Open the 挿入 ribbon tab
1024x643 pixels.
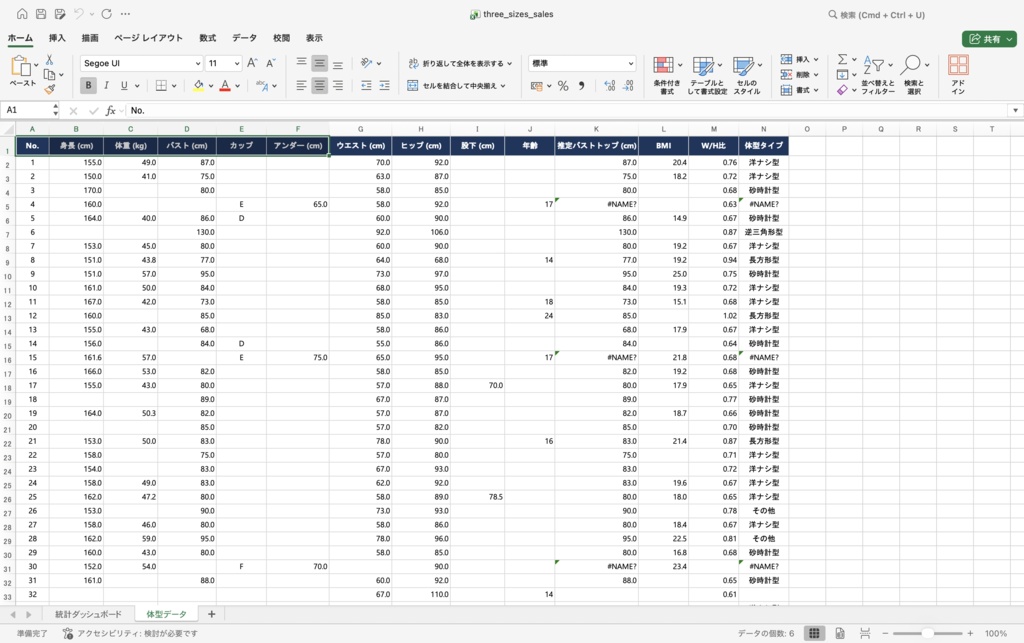57,38
